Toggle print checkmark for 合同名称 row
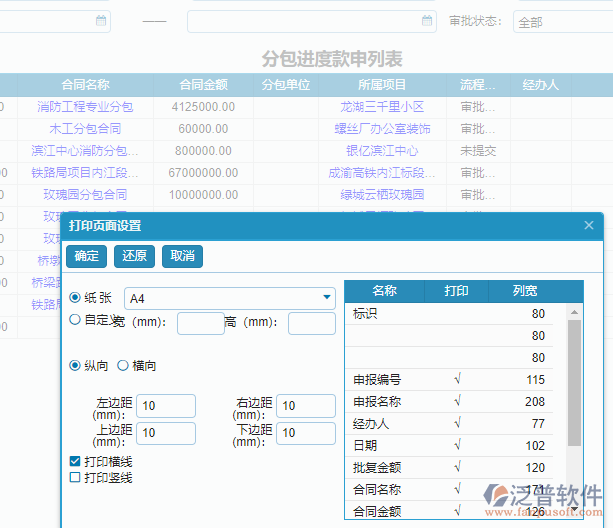 coord(457,489)
